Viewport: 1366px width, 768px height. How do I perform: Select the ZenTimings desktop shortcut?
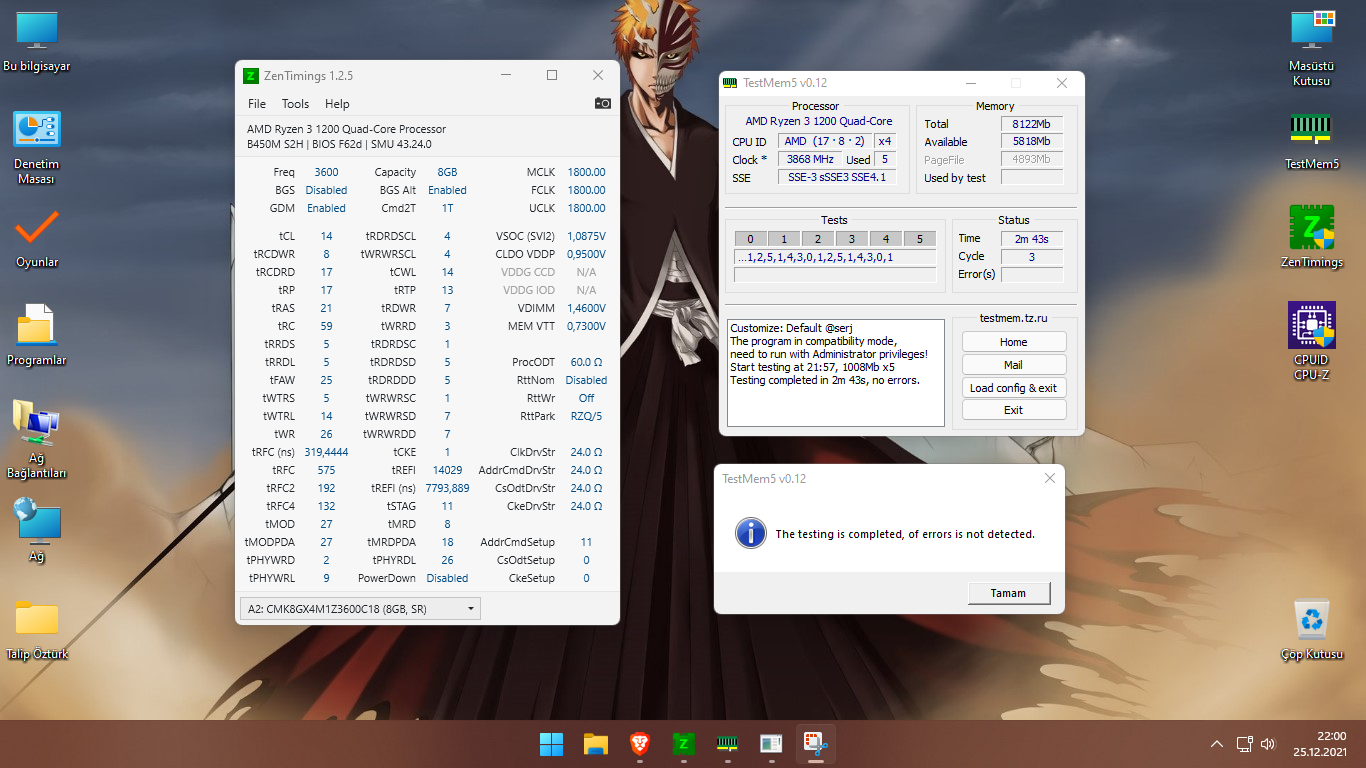(1312, 237)
